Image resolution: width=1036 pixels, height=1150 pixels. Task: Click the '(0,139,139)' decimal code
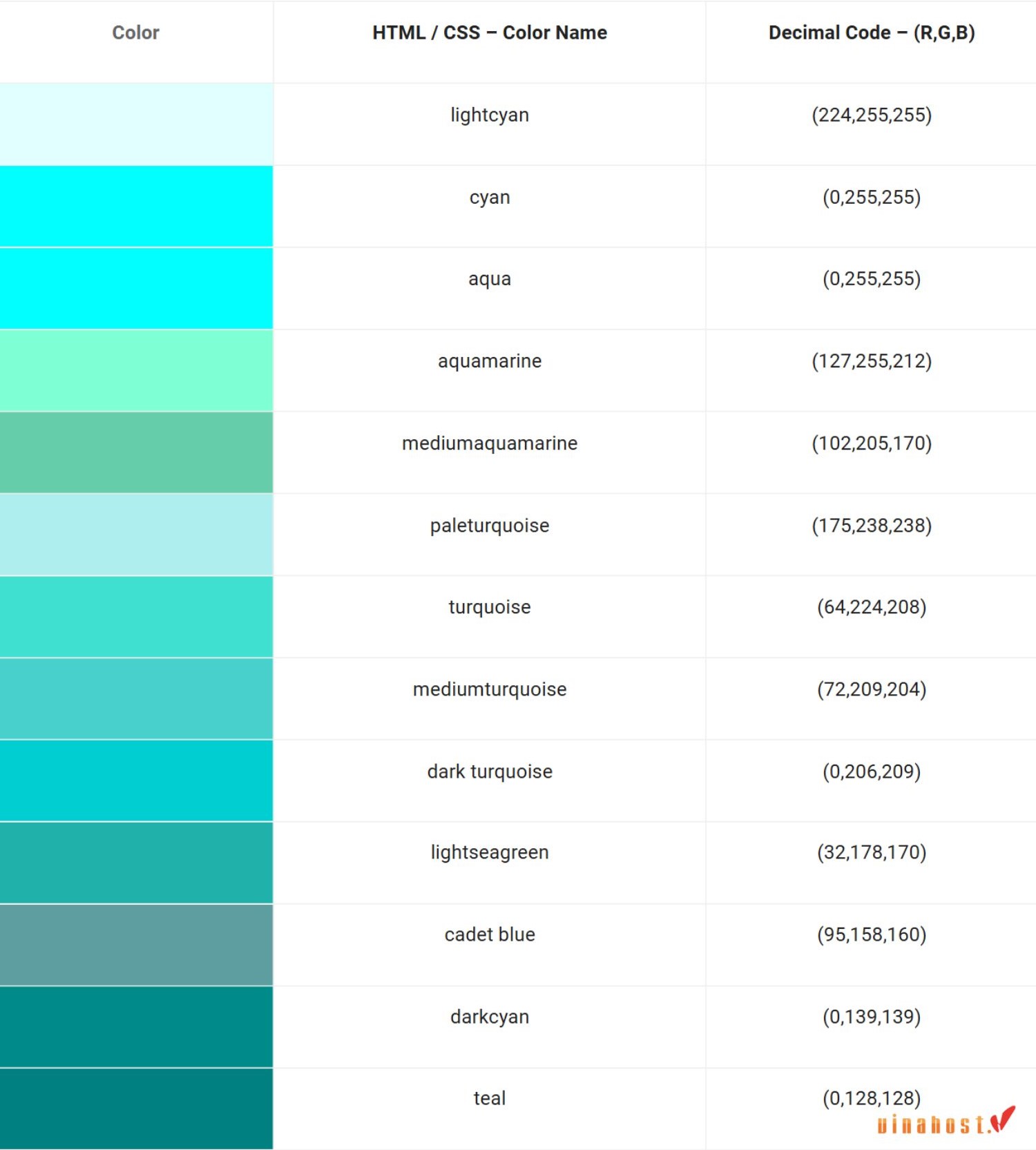pos(872,1017)
